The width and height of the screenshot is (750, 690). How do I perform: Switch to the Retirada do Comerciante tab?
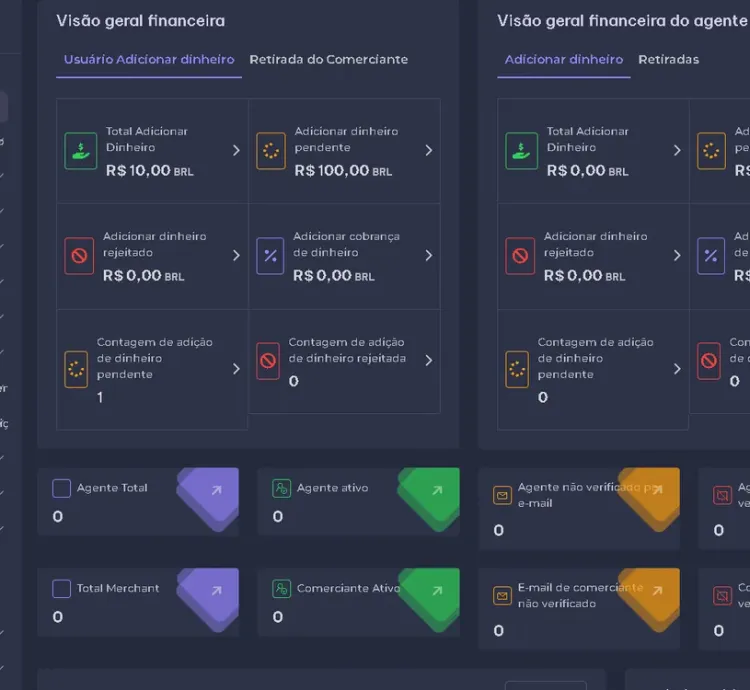coord(328,60)
